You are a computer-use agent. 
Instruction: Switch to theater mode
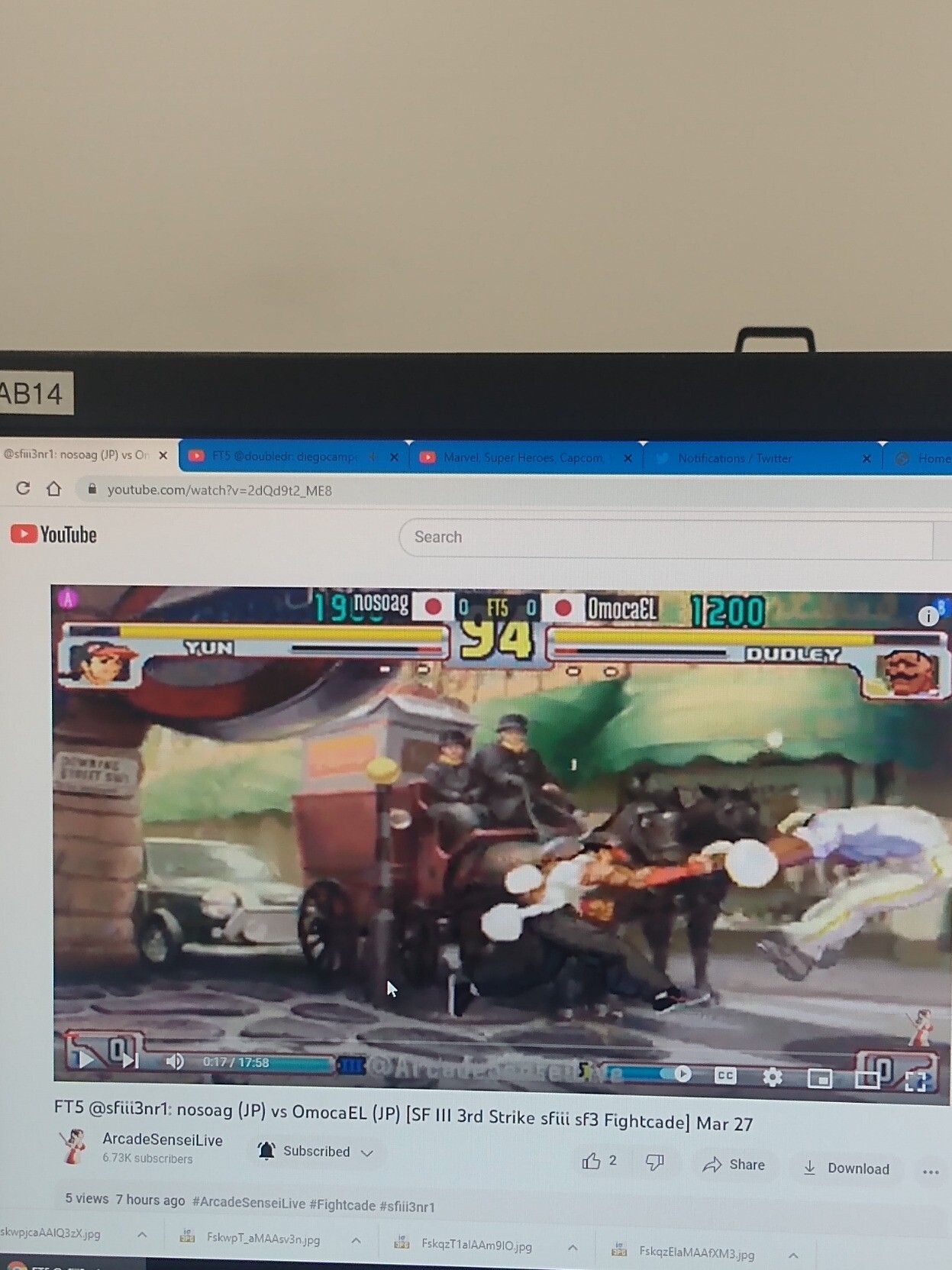click(867, 1079)
